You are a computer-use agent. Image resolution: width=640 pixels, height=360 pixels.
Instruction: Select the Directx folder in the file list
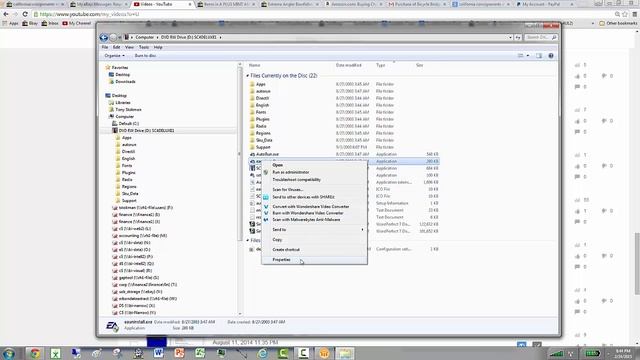(262, 98)
